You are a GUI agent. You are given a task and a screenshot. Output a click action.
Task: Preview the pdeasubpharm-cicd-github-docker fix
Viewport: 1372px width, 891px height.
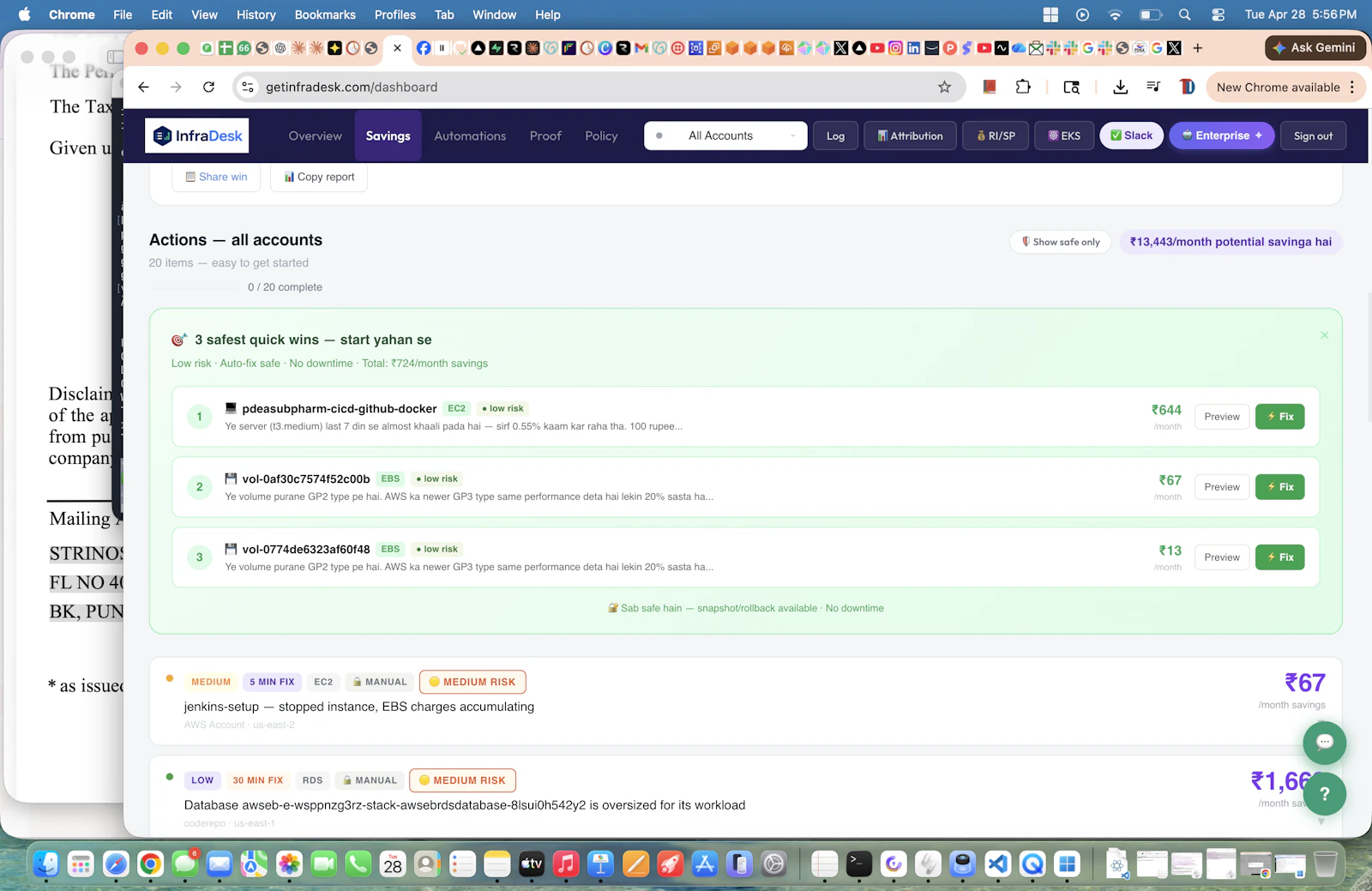coord(1222,417)
